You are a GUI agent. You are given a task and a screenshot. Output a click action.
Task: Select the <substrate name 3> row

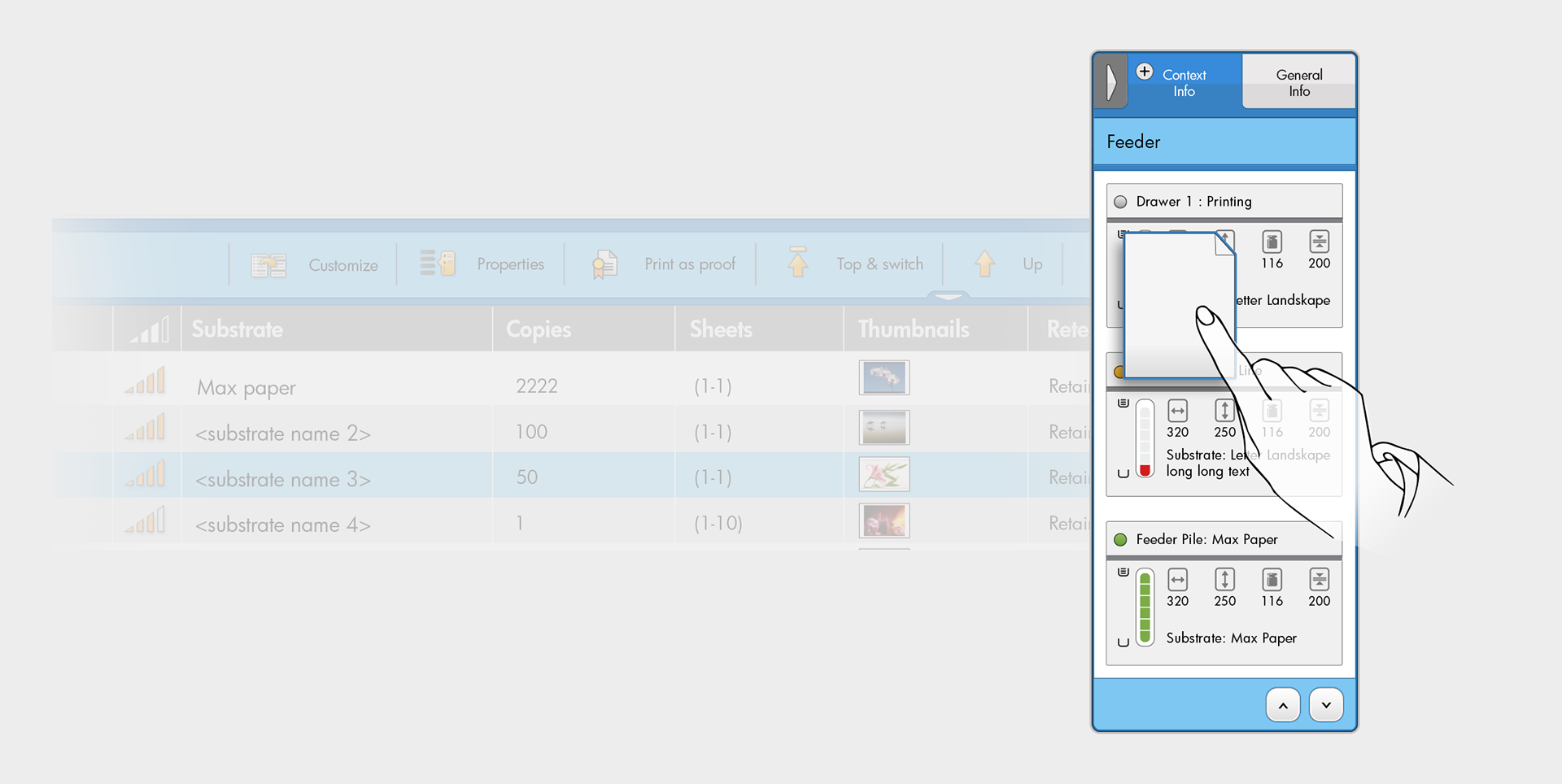coord(572,475)
